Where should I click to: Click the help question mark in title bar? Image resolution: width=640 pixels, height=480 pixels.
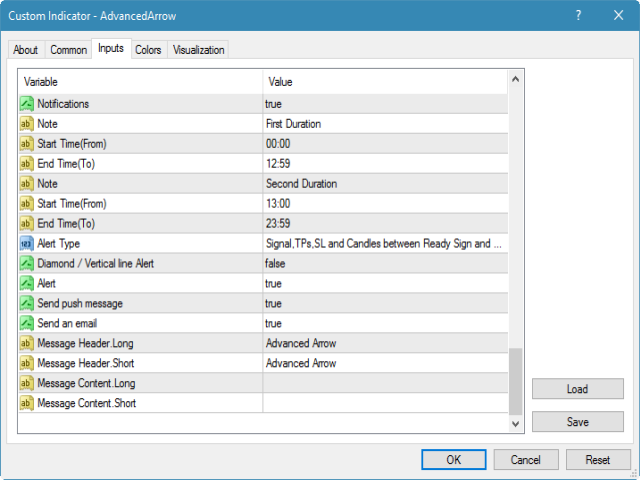click(x=578, y=16)
